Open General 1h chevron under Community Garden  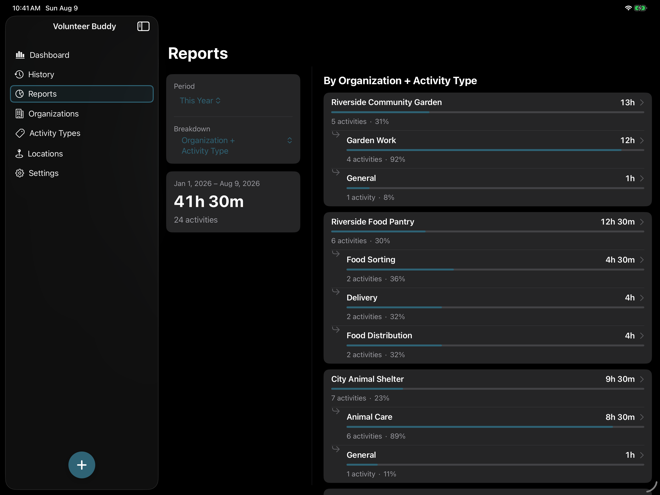point(642,178)
